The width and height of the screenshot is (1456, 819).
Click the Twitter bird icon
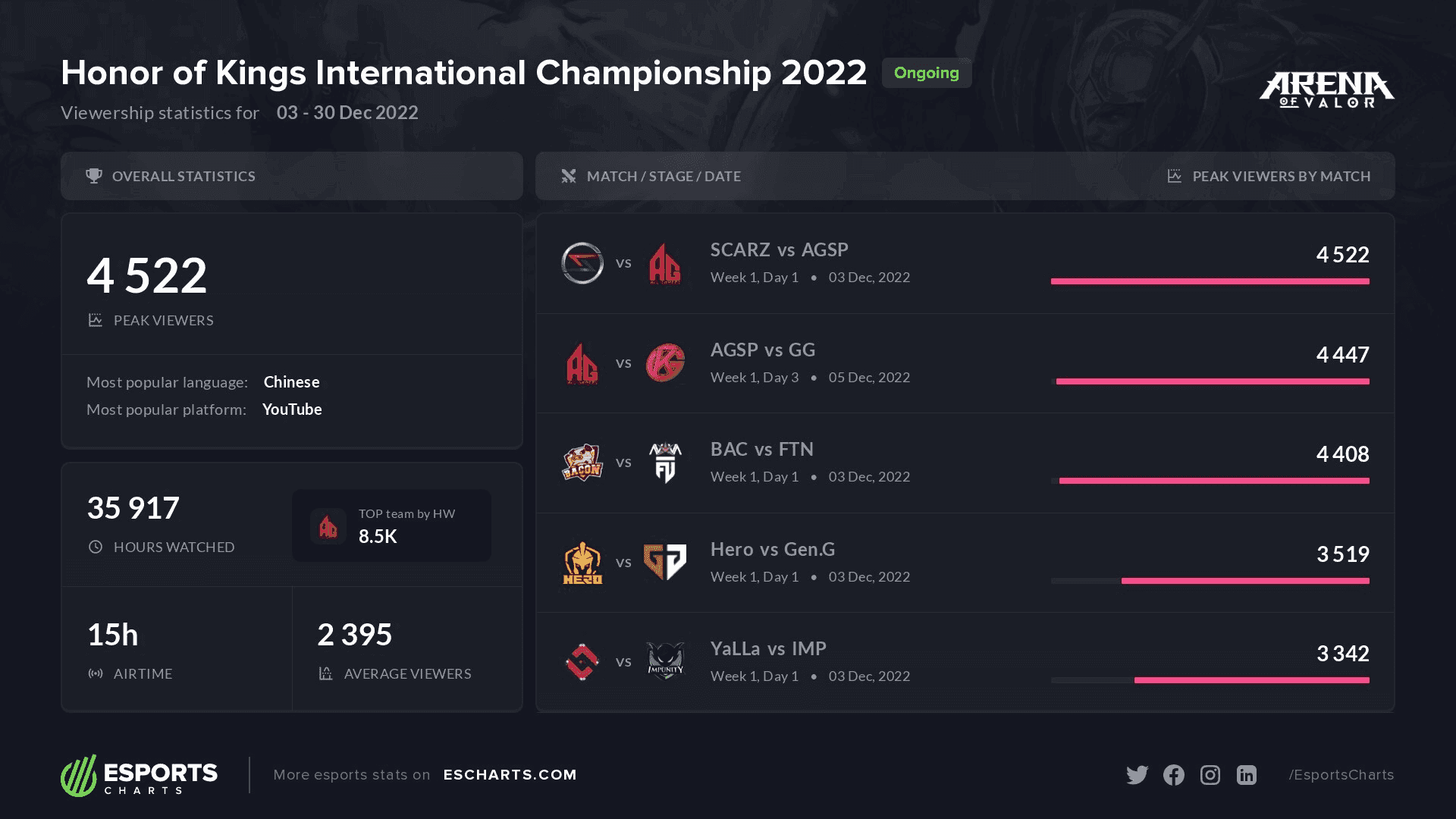click(1137, 774)
